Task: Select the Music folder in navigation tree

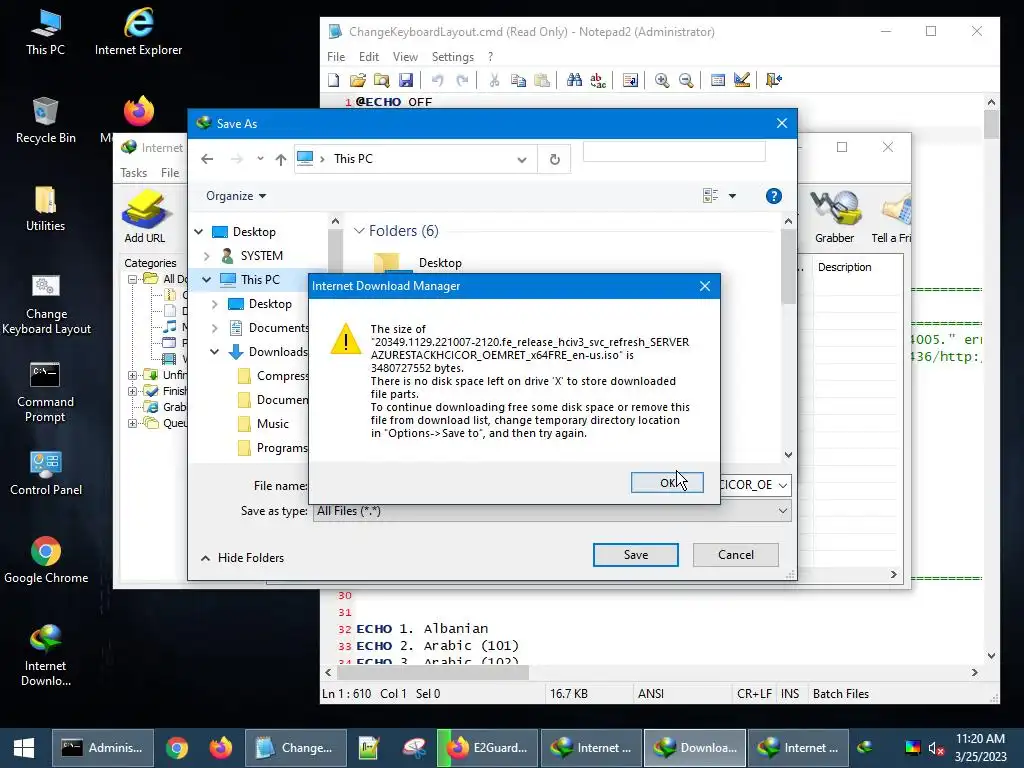Action: point(272,424)
